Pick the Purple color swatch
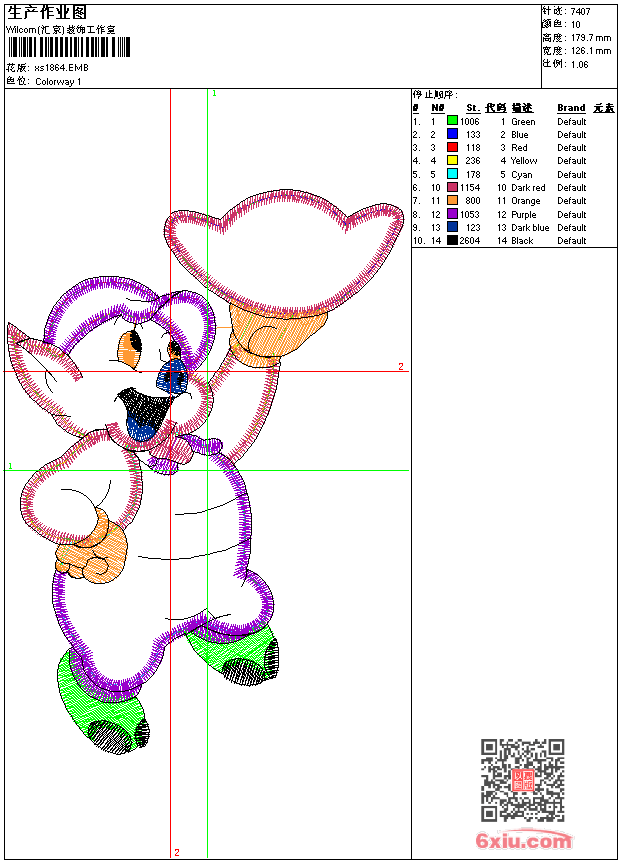This screenshot has width=620, height=860. tap(452, 214)
